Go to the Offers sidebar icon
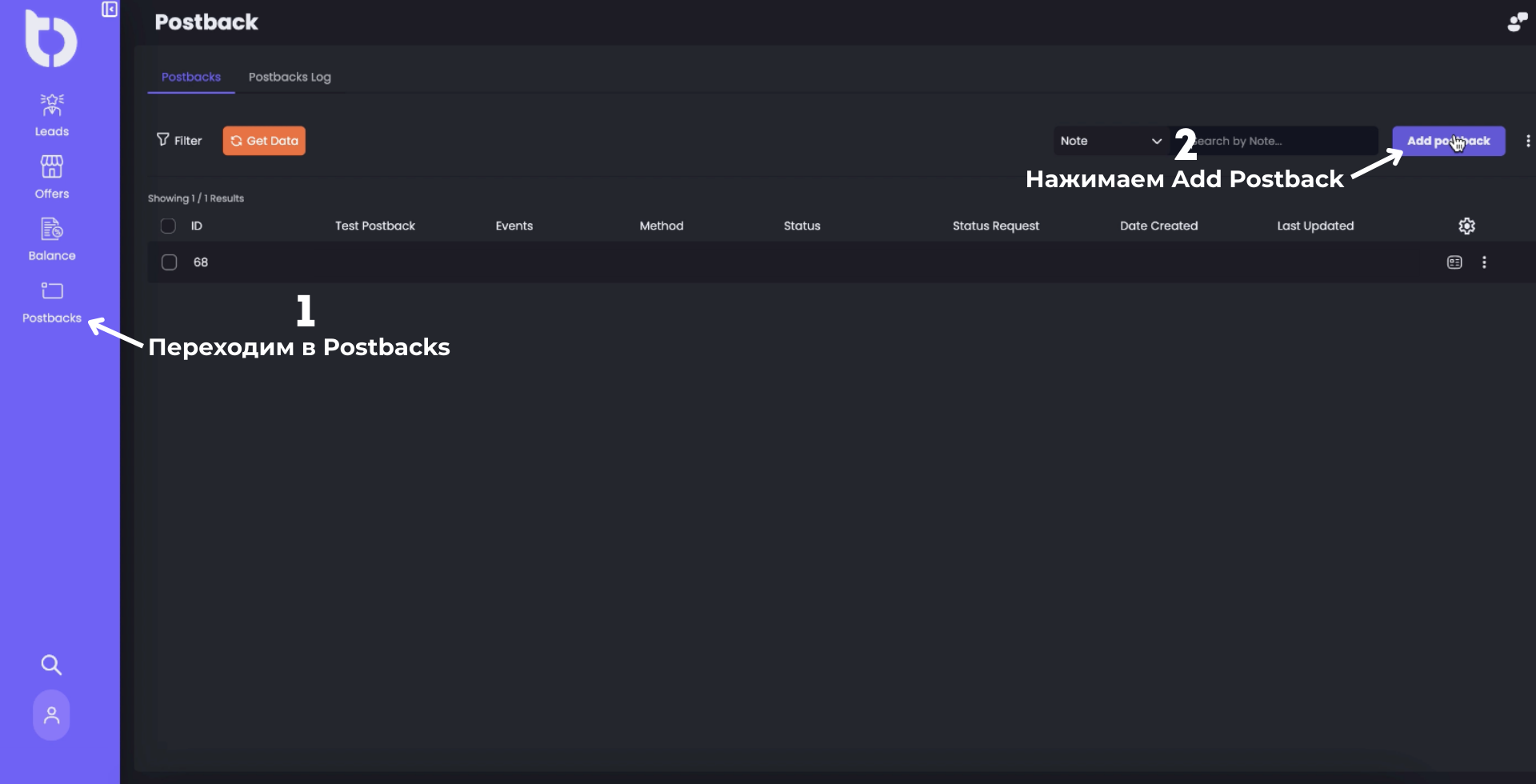 coord(52,167)
